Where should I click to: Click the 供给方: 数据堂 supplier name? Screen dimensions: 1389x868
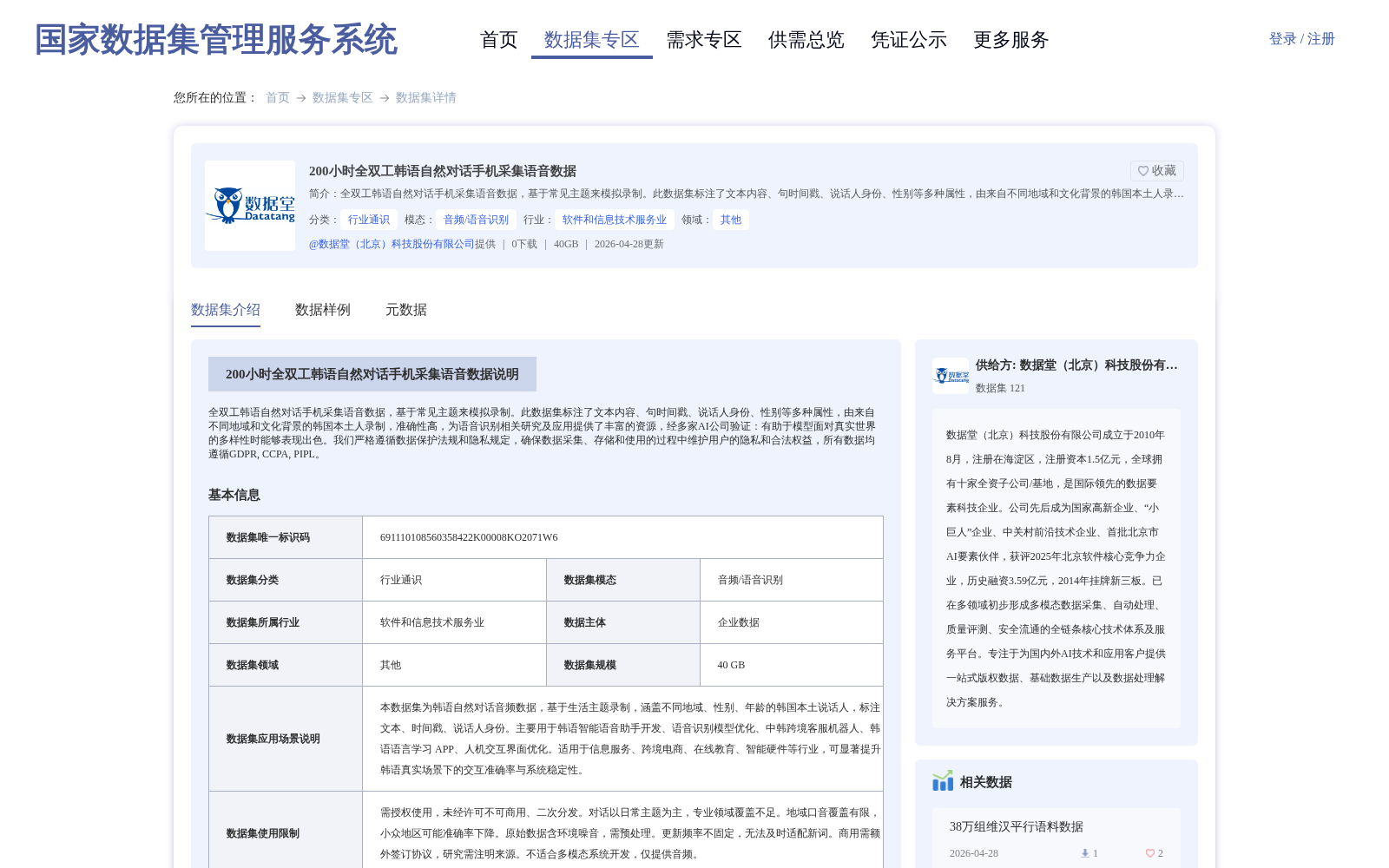point(1076,365)
